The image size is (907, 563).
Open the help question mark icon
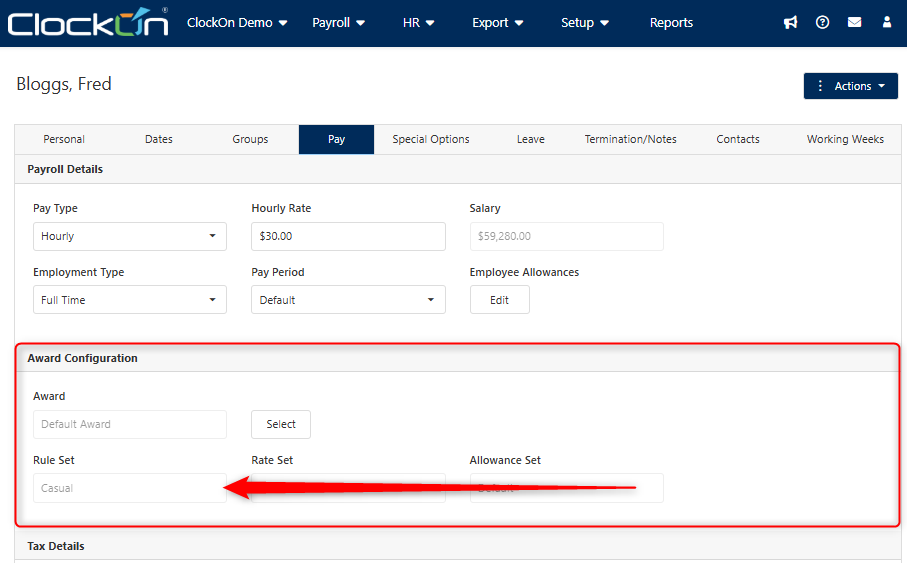tap(822, 22)
